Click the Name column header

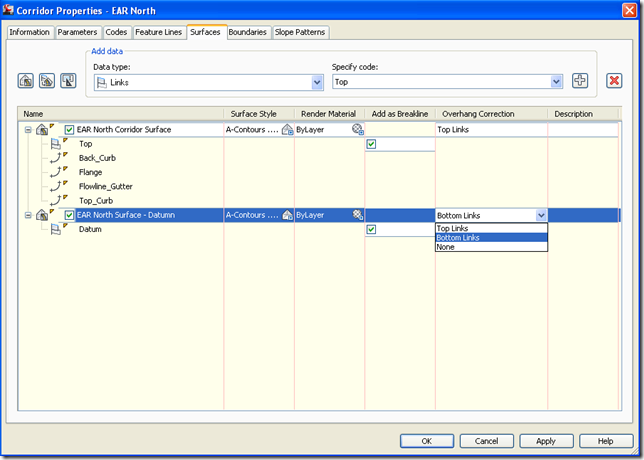pos(121,114)
